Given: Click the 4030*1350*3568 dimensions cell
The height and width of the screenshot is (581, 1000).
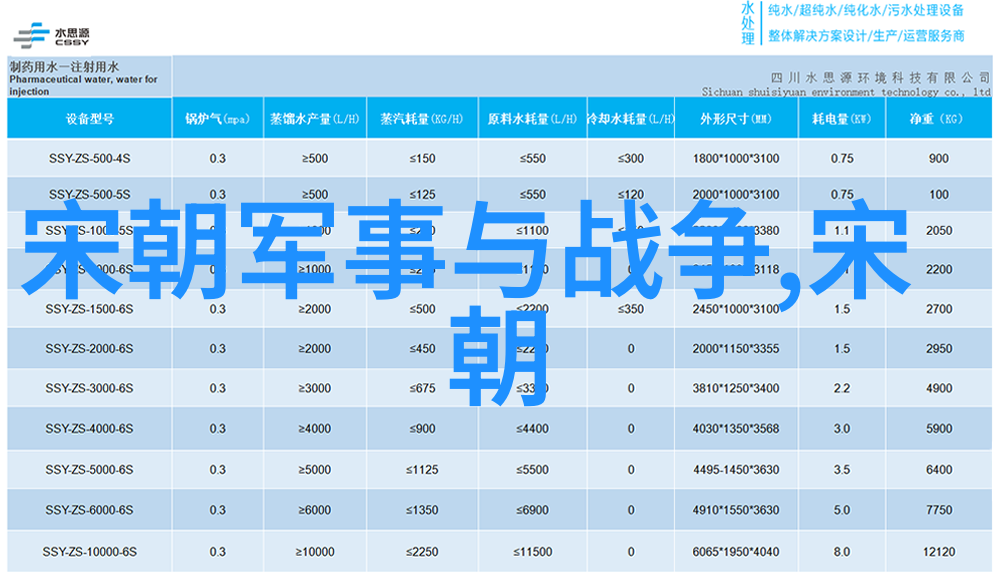Looking at the screenshot, I should tap(736, 429).
